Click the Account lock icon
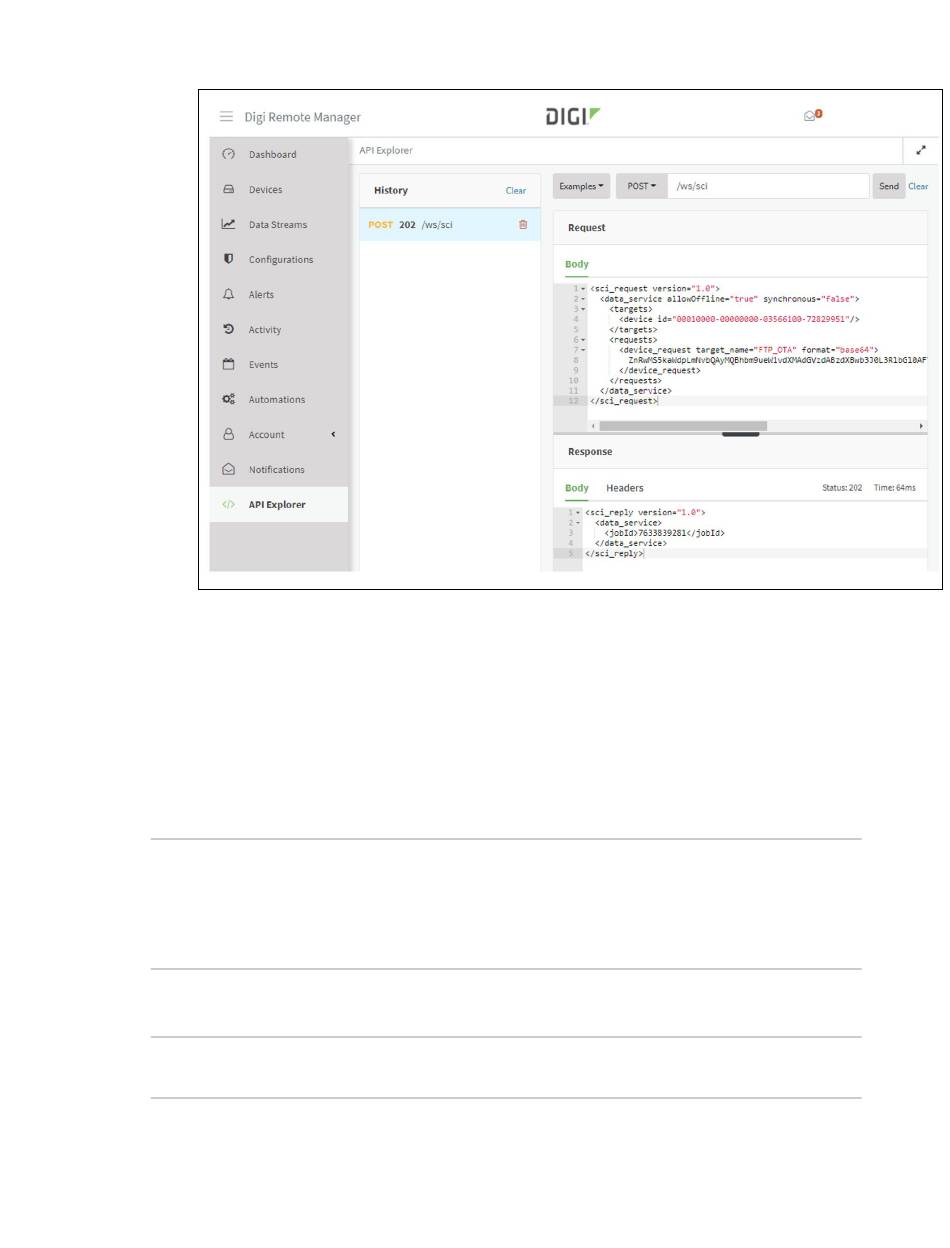Image resolution: width=950 pixels, height=1248 pixels. (x=228, y=434)
